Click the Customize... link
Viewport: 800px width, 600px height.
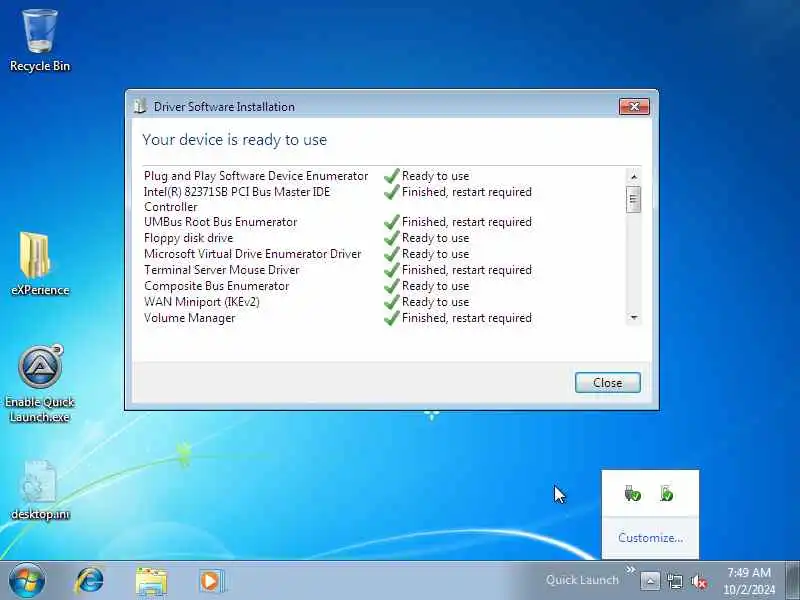[x=650, y=538]
